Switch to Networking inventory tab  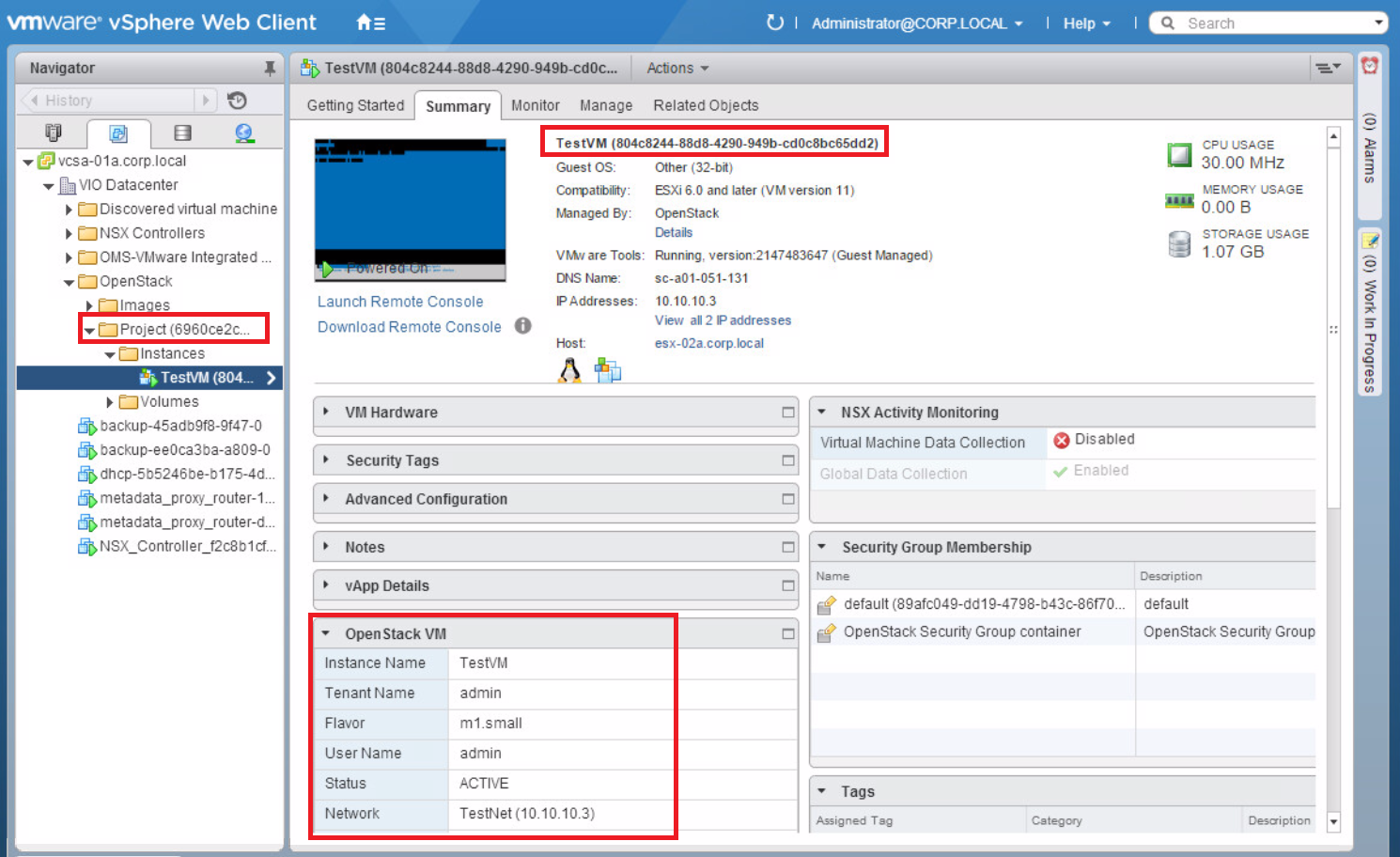[244, 133]
